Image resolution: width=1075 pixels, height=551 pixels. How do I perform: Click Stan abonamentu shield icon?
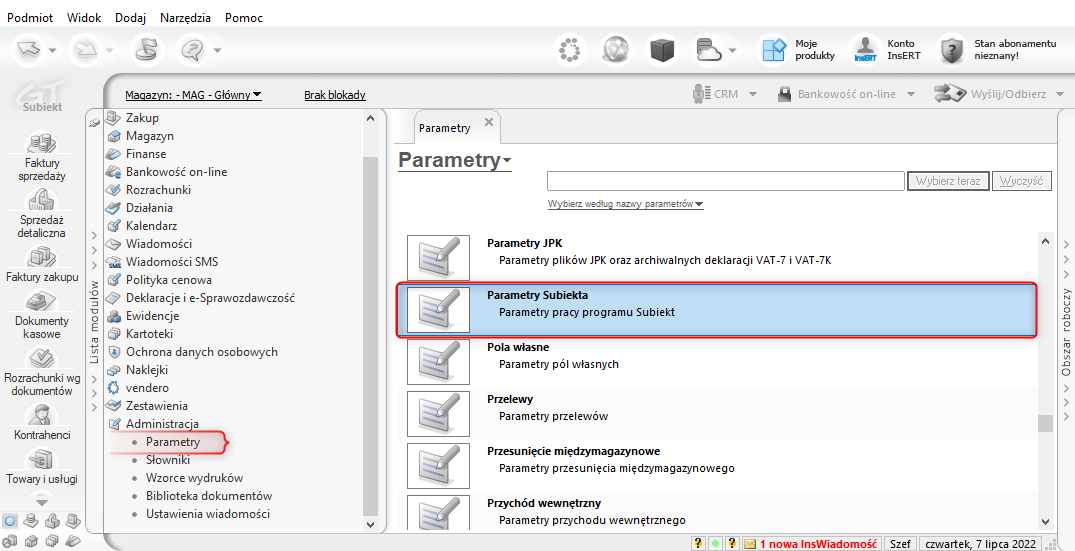952,50
